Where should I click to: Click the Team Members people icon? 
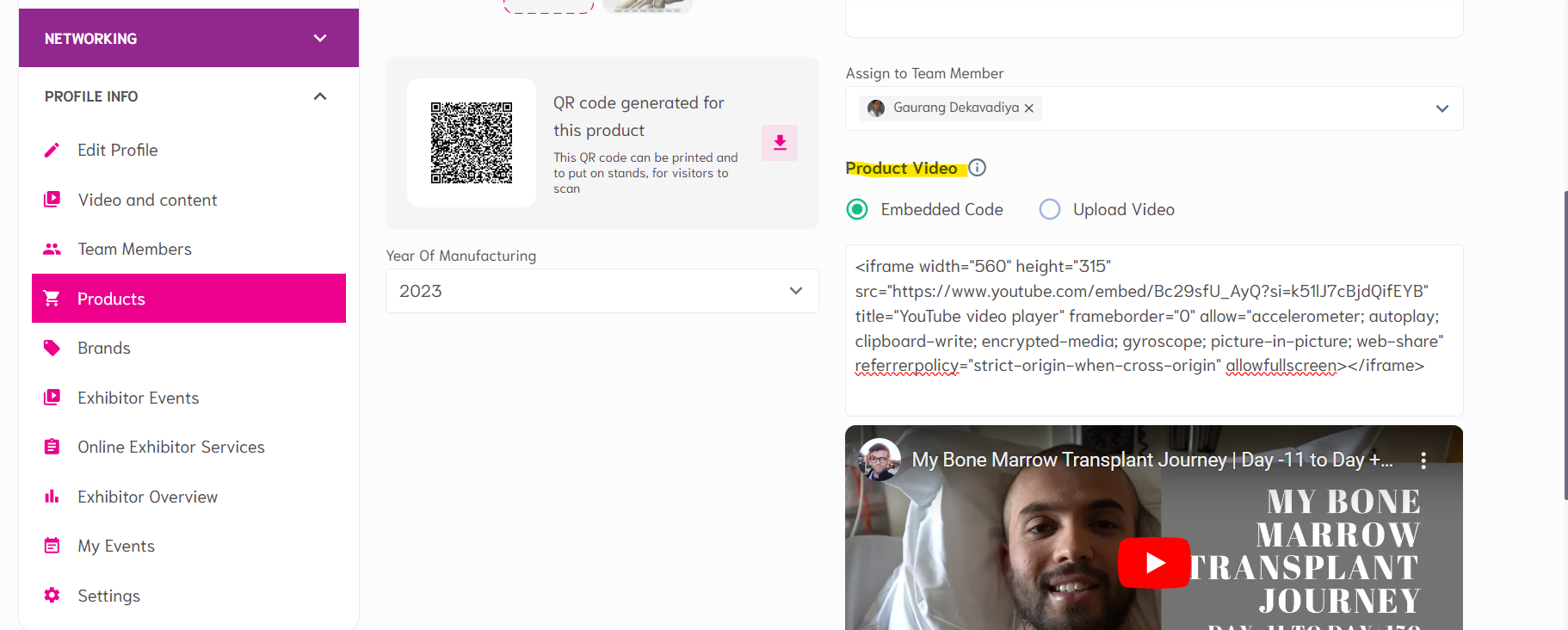click(52, 250)
